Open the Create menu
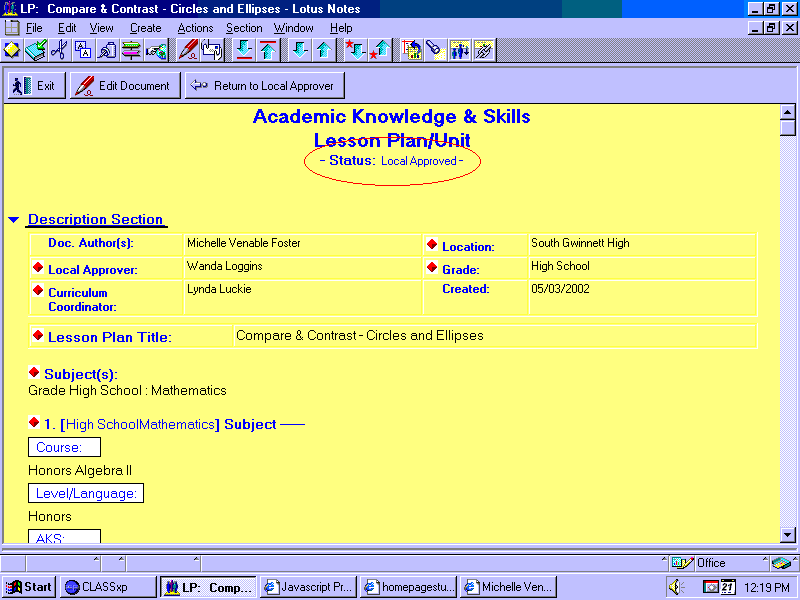Screen dimensions: 800x600 (145, 28)
